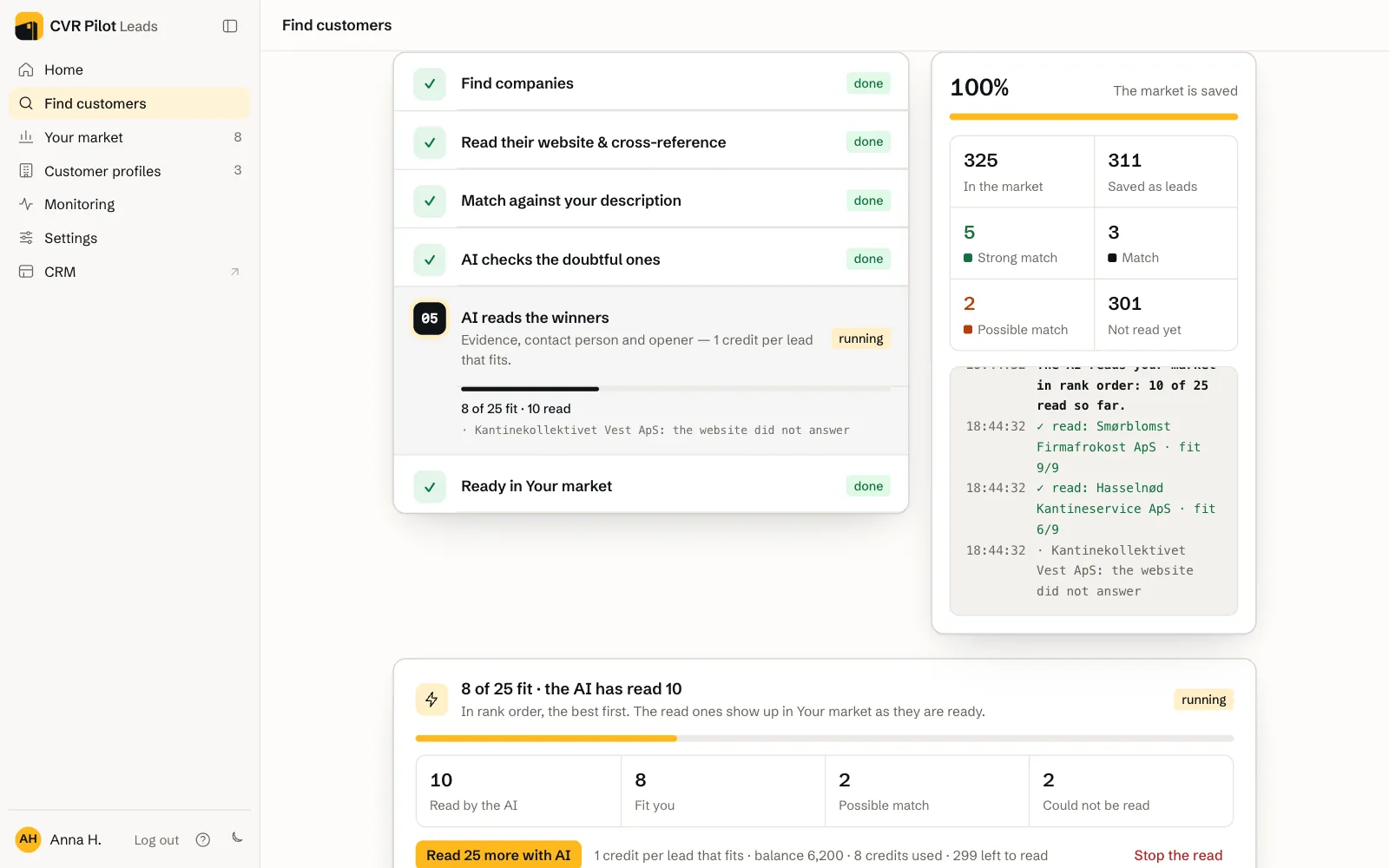This screenshot has width=1389, height=868.
Task: Click the Ready in Your market checkmark
Action: coord(430,487)
